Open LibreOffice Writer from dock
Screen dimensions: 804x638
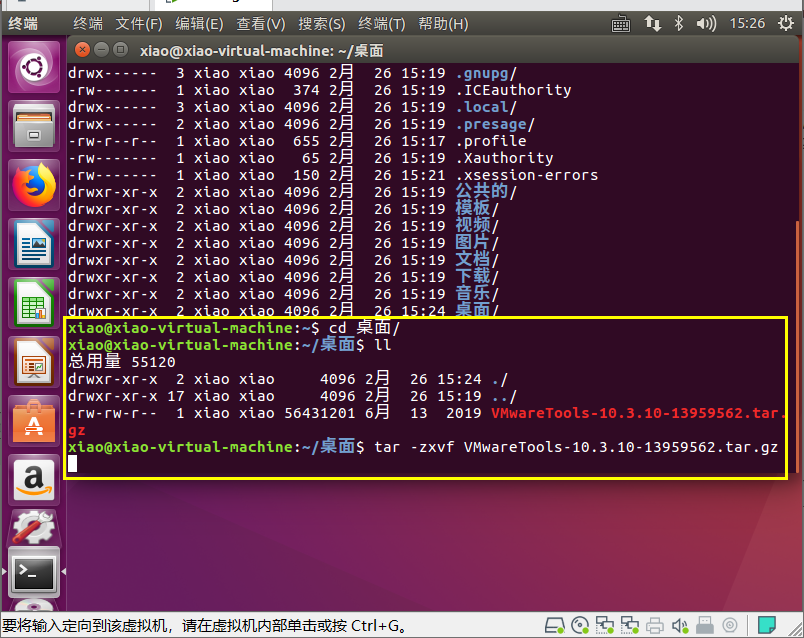point(34,244)
